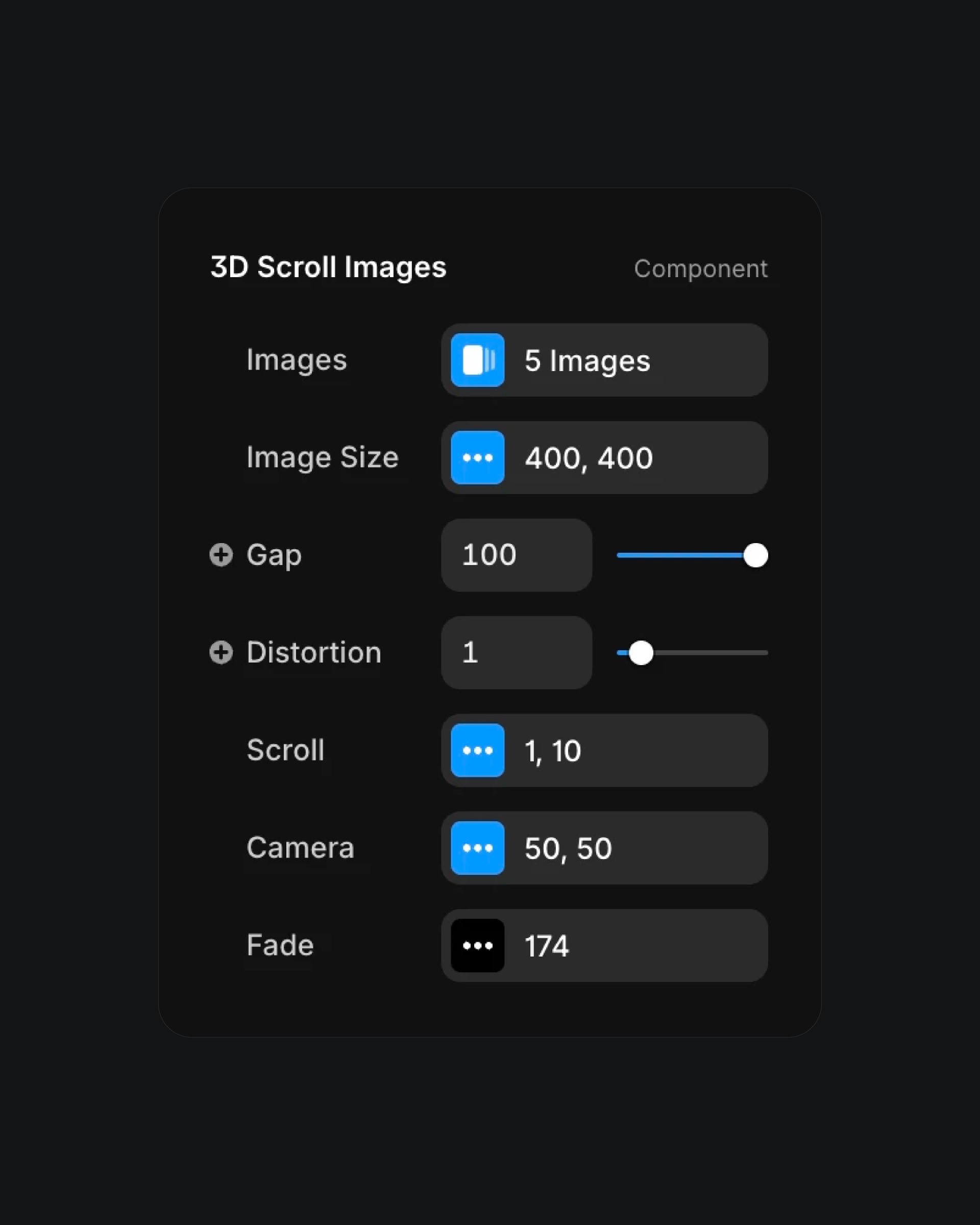980x1225 pixels.
Task: Click the Distortion value field showing 1
Action: [x=517, y=652]
